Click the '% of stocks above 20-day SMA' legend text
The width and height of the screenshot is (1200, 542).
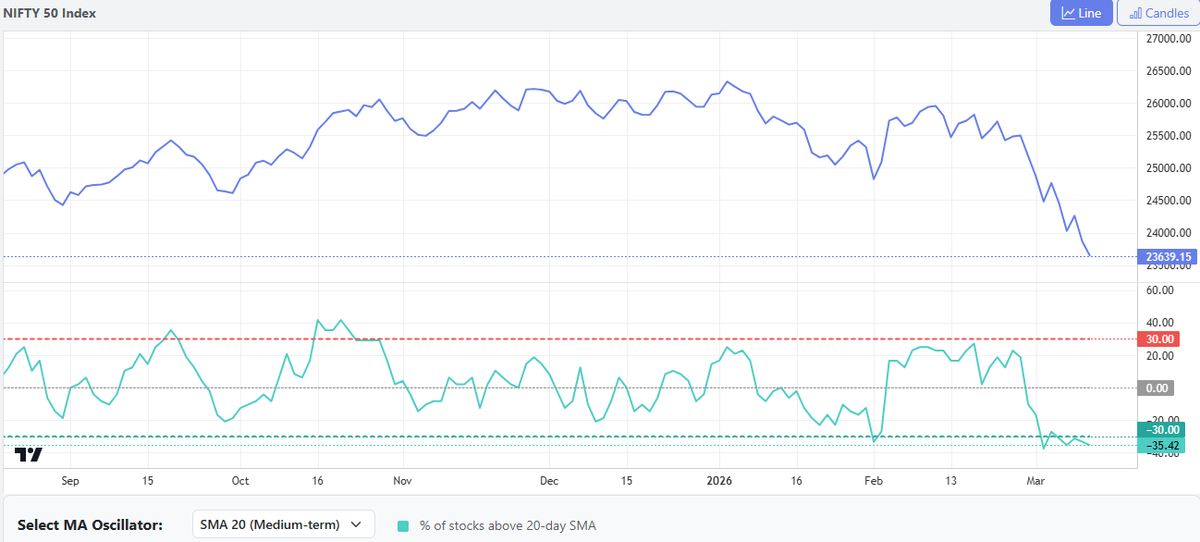pyautogui.click(x=507, y=525)
